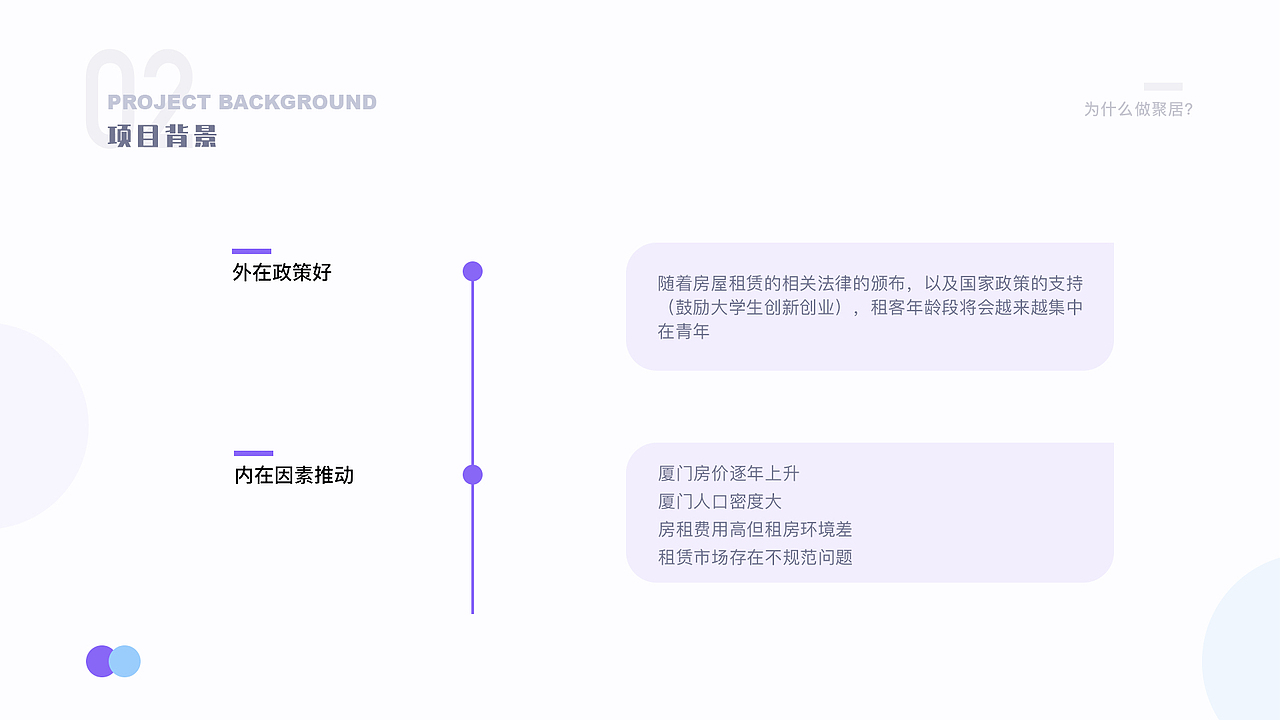Click the PROJECT BACKGROUND title text
1280x720 pixels.
[244, 101]
